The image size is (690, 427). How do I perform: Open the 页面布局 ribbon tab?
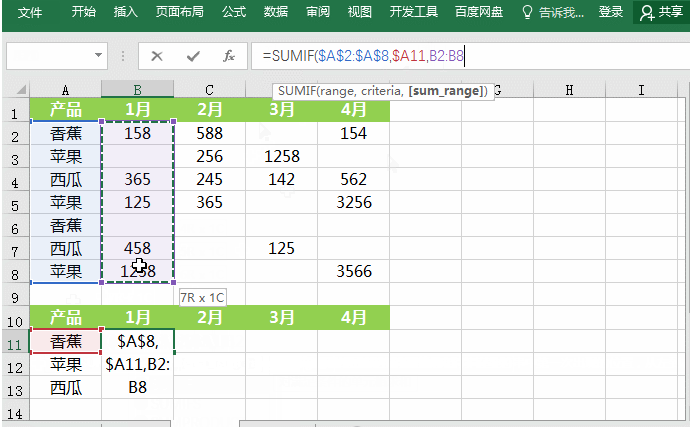pyautogui.click(x=180, y=11)
